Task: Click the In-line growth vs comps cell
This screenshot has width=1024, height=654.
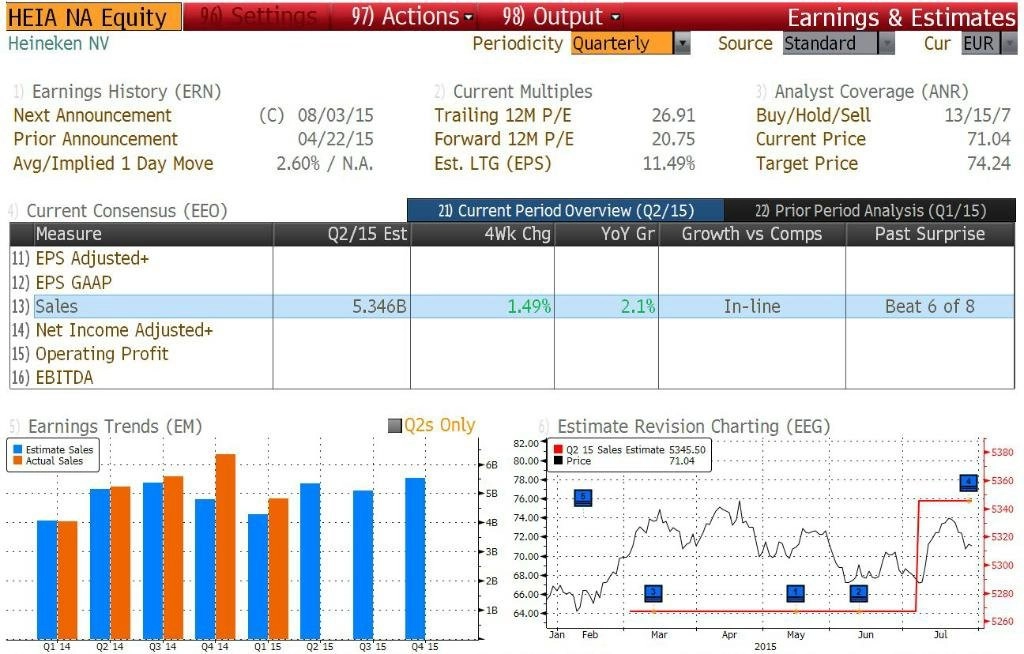Action: (x=752, y=306)
